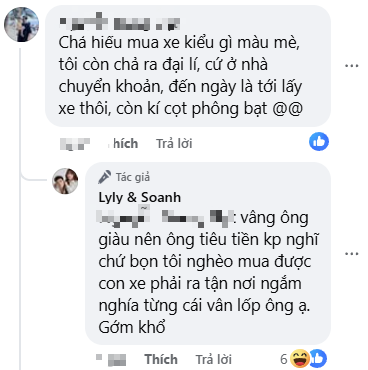The width and height of the screenshot is (368, 370).
Task: Open three-dot options for Lyly & Soanh reply
Action: click(352, 254)
